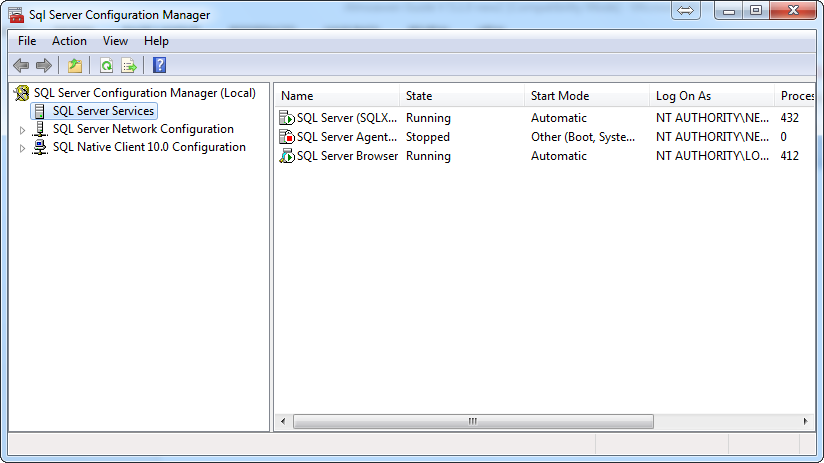824x463 pixels.
Task: Open the Help menu
Action: [156, 41]
